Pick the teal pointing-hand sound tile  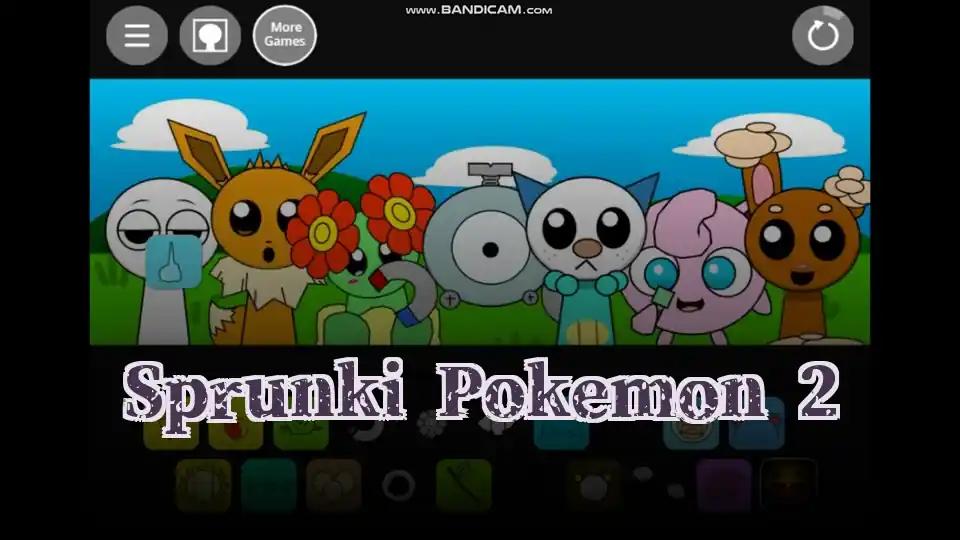point(173,261)
